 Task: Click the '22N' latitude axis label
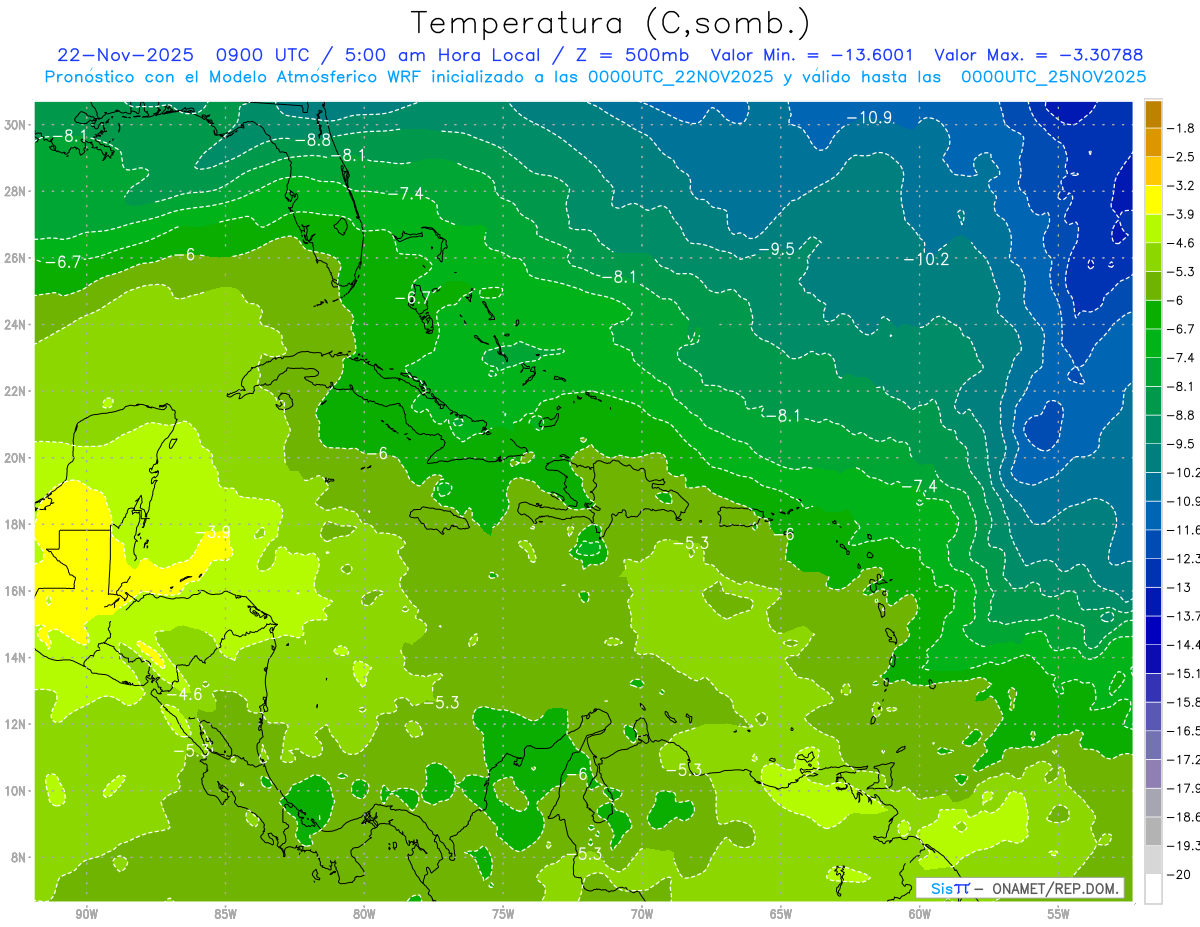pos(16,391)
